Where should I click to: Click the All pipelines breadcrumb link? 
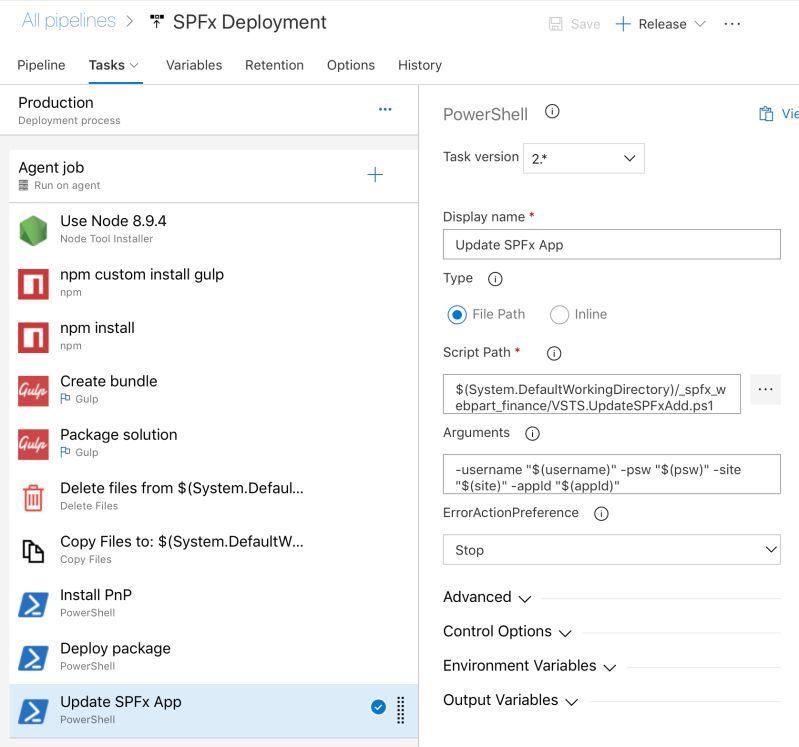[x=69, y=20]
